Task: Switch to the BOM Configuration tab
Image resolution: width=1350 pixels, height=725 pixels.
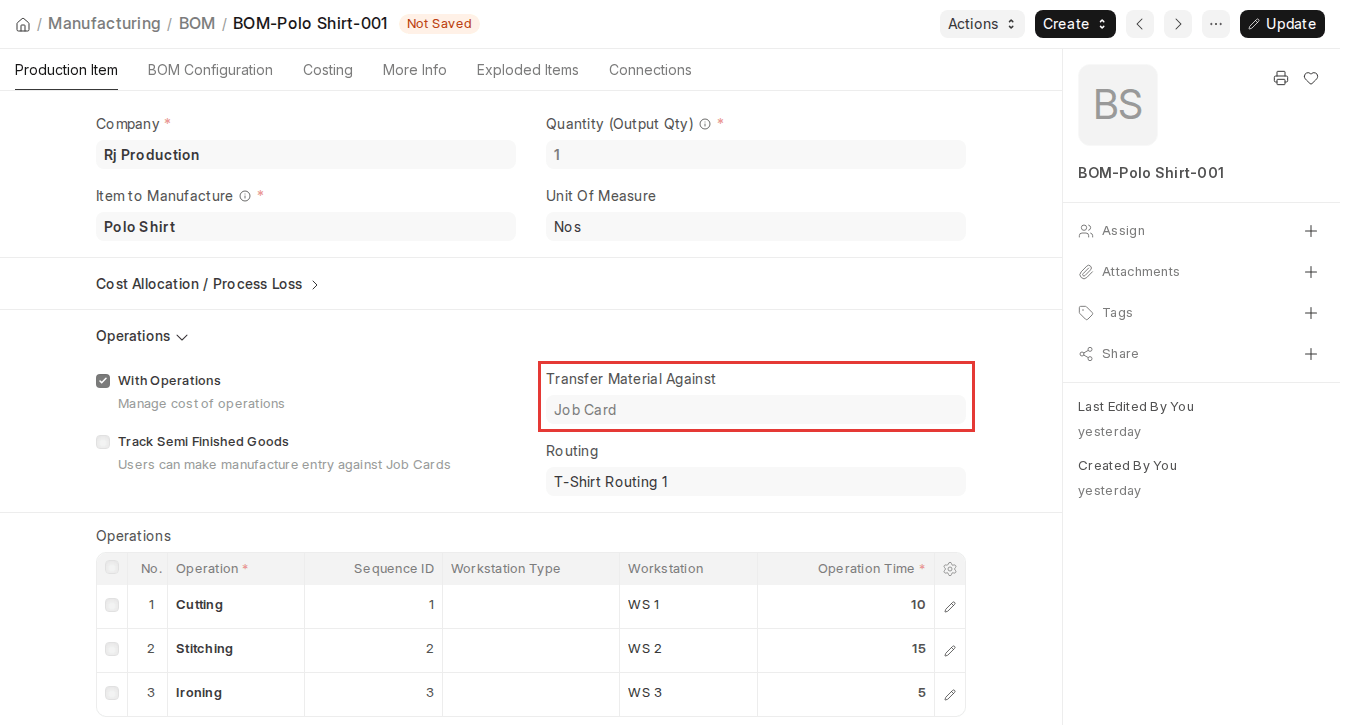Action: tap(210, 70)
